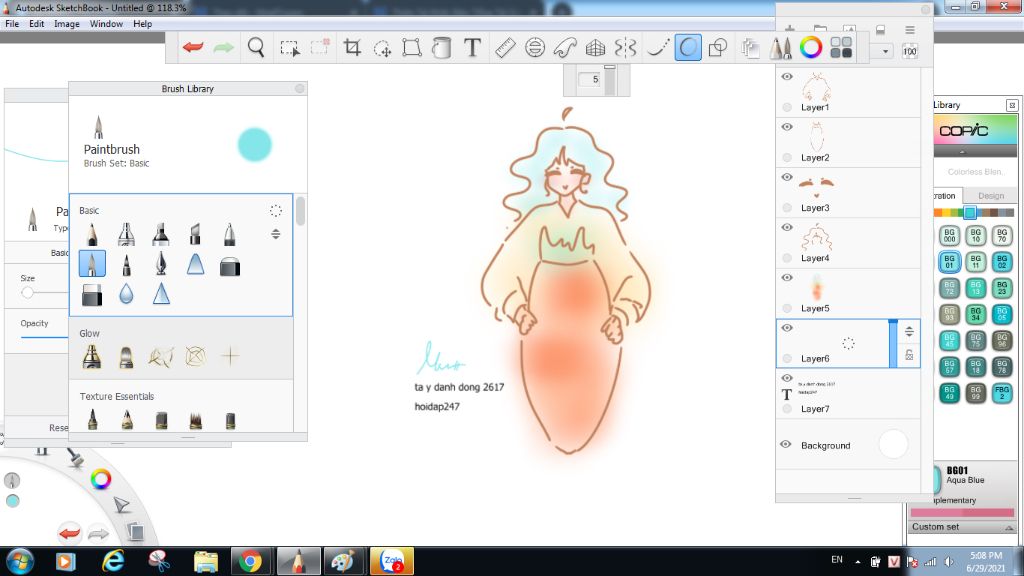Select the French Curve tool
The height and width of the screenshot is (576, 1024).
(565, 48)
